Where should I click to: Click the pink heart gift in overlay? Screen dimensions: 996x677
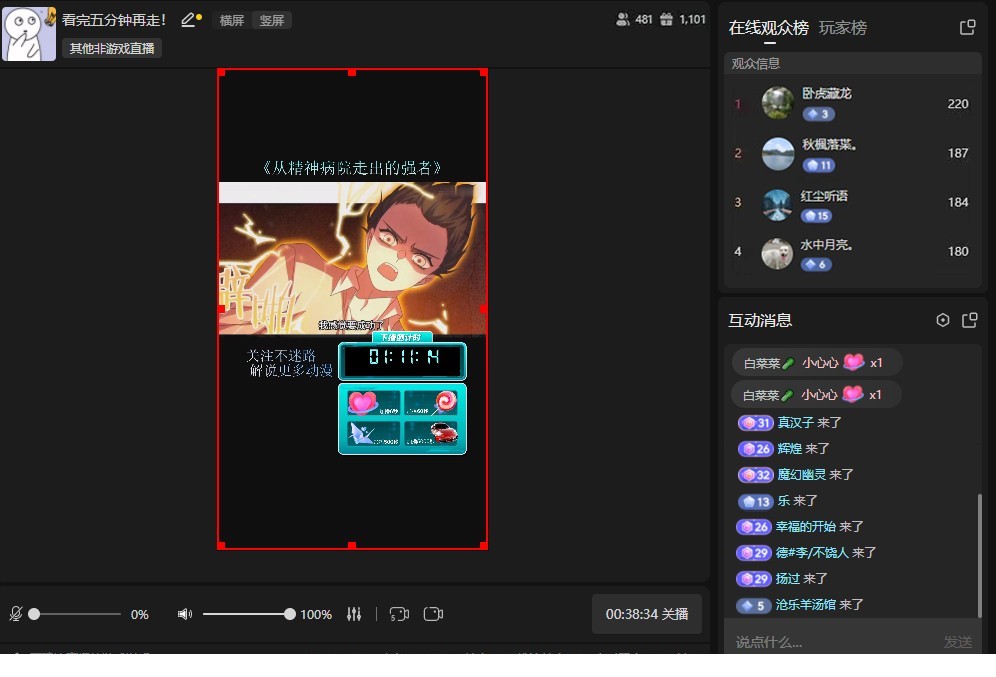[363, 402]
